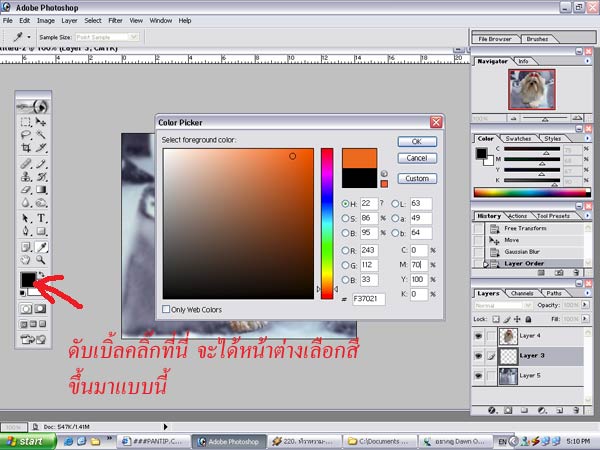Select the History Brush tool
The height and width of the screenshot is (450, 600).
pos(41,177)
